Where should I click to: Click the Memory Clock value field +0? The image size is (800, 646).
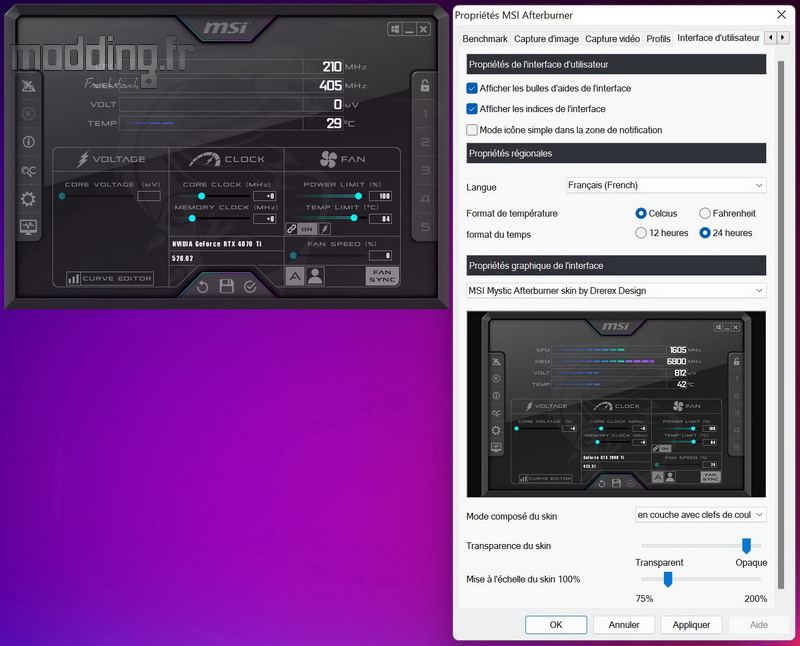coord(265,218)
